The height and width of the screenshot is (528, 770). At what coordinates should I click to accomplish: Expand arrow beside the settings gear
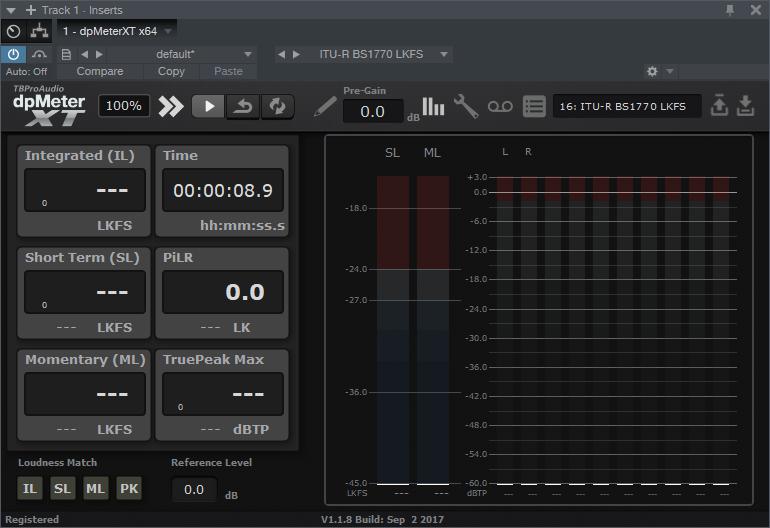tap(669, 72)
